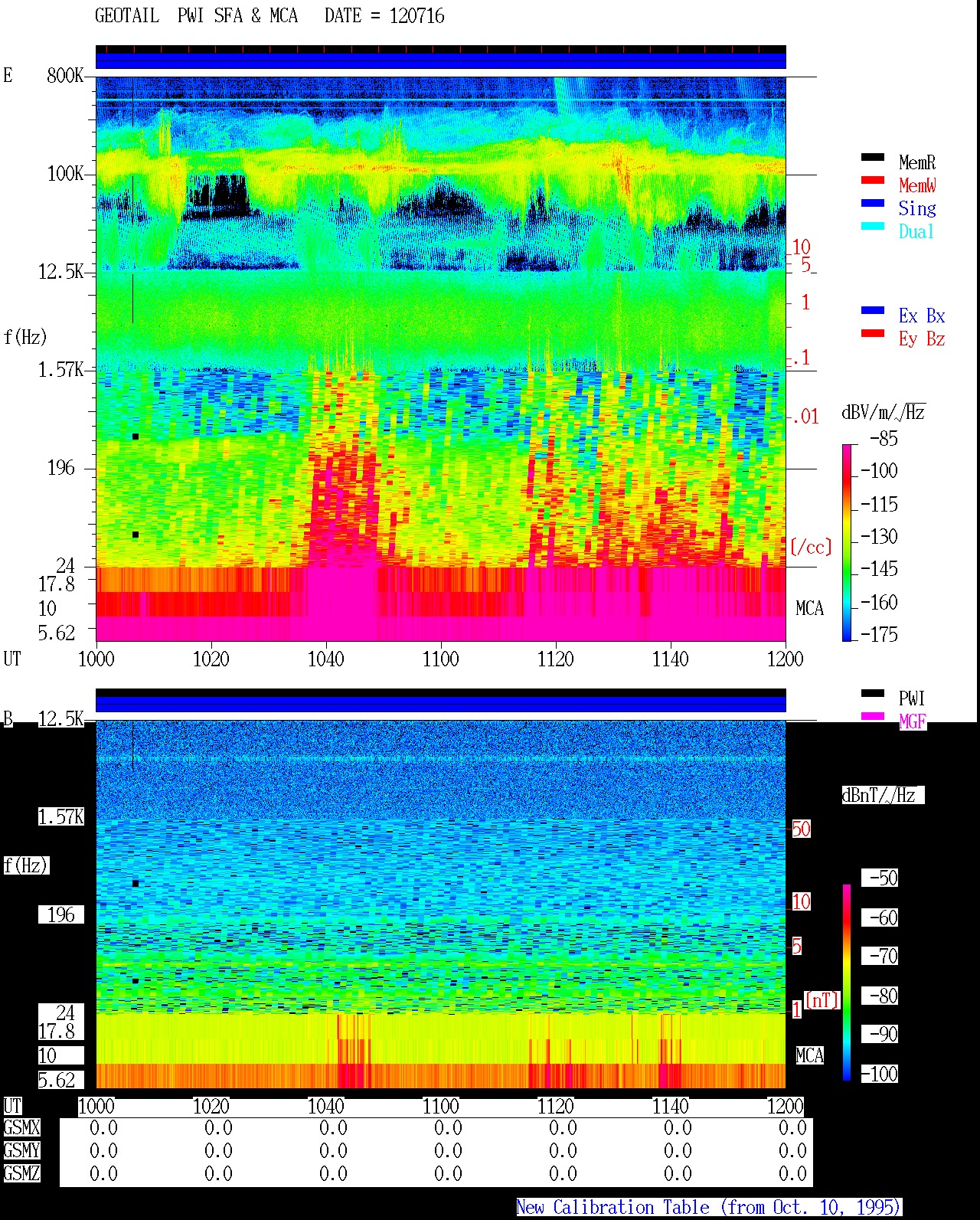This screenshot has height=1220, width=980.
Task: Click the cyan Dual legend swatch
Action: click(873, 226)
